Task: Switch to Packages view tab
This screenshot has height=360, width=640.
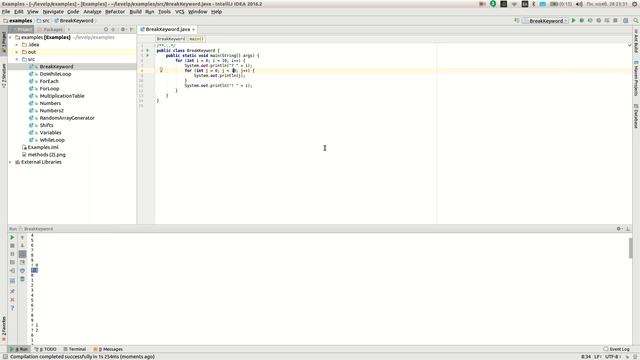Action: click(x=51, y=29)
